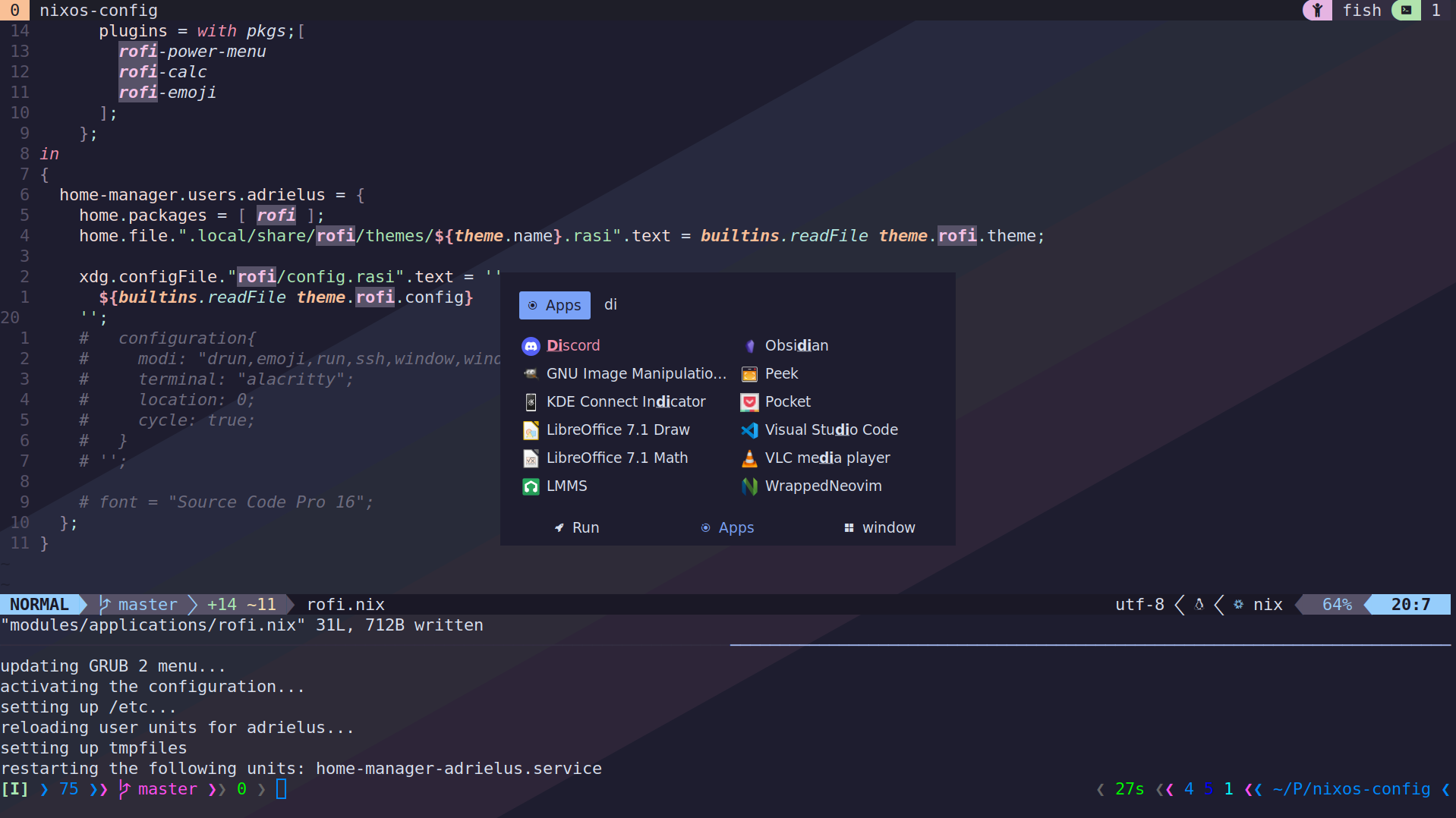
Task: Click the rocket icon beside Run
Action: [559, 527]
